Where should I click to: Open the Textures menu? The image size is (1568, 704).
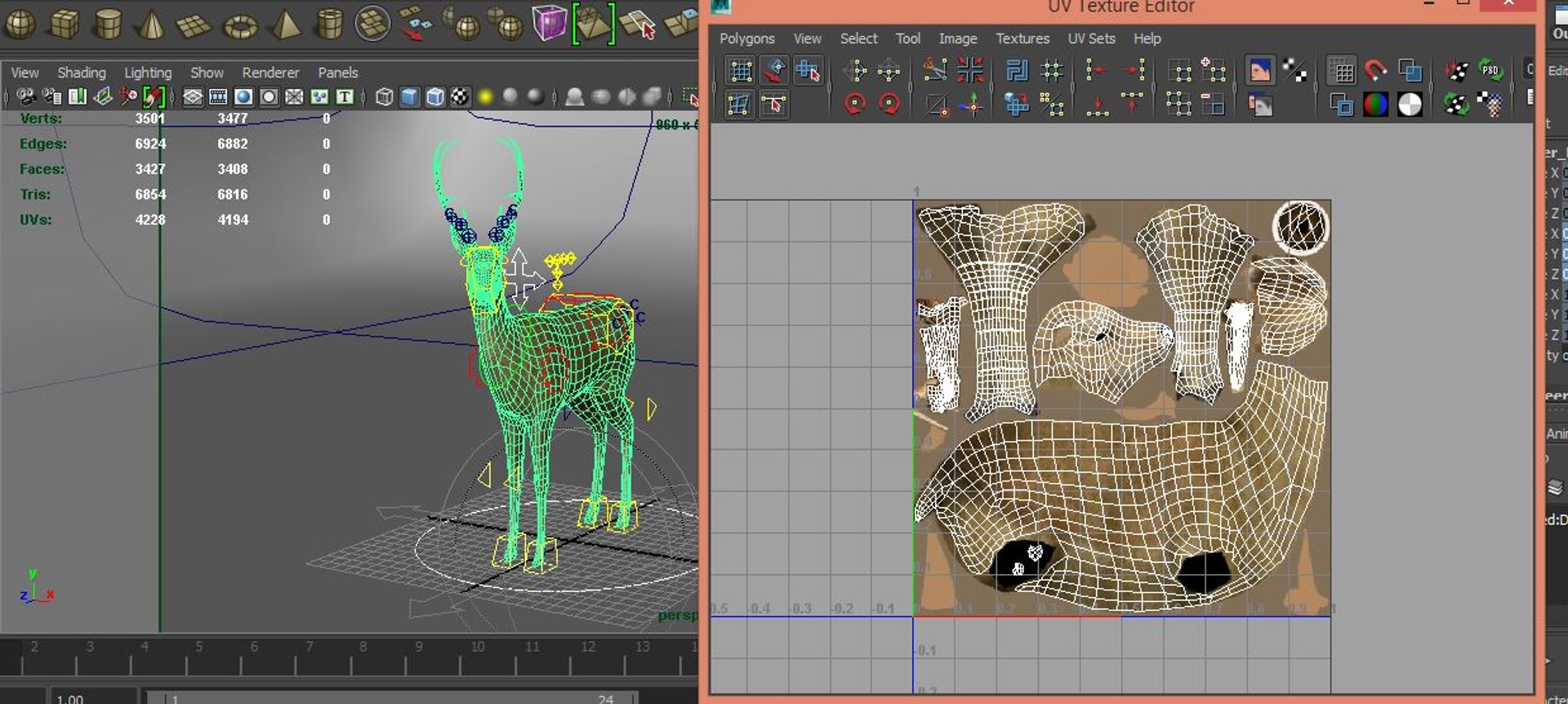point(1022,38)
